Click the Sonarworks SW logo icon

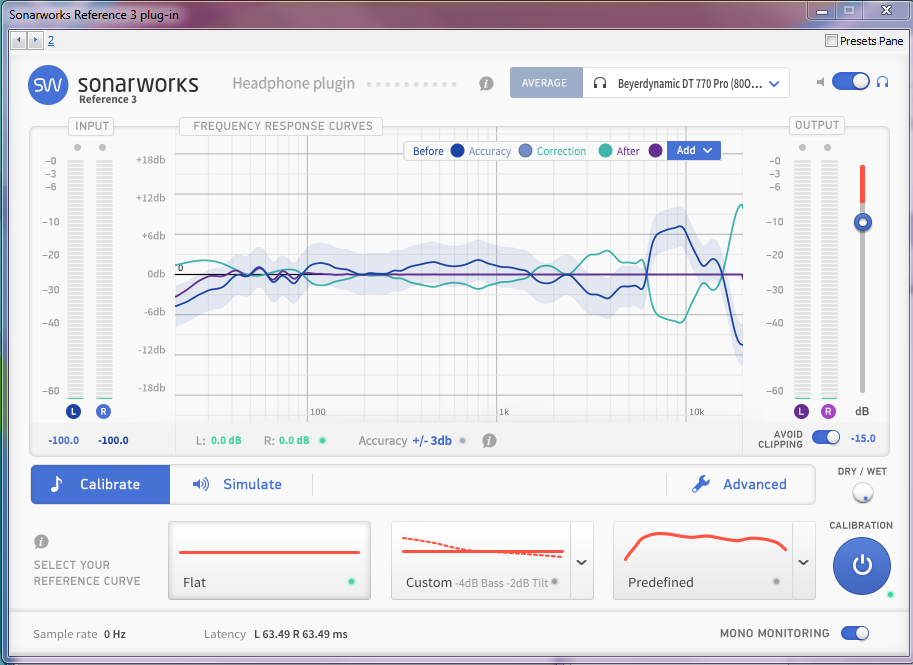(48, 85)
